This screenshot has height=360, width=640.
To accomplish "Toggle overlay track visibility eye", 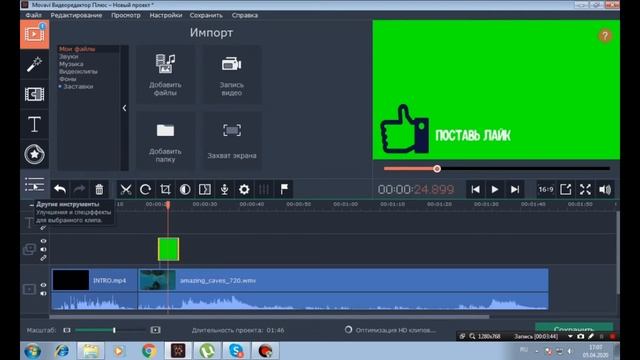I will click(x=43, y=241).
